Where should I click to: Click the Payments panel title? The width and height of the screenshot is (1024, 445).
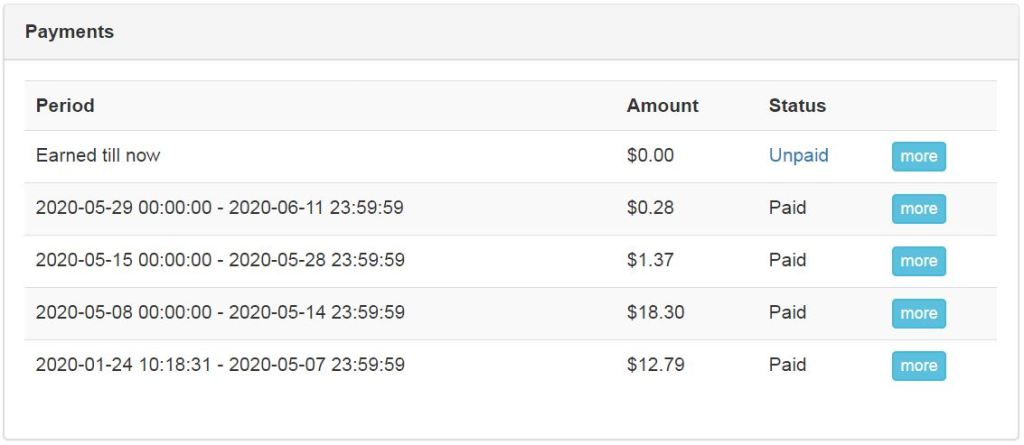(69, 32)
